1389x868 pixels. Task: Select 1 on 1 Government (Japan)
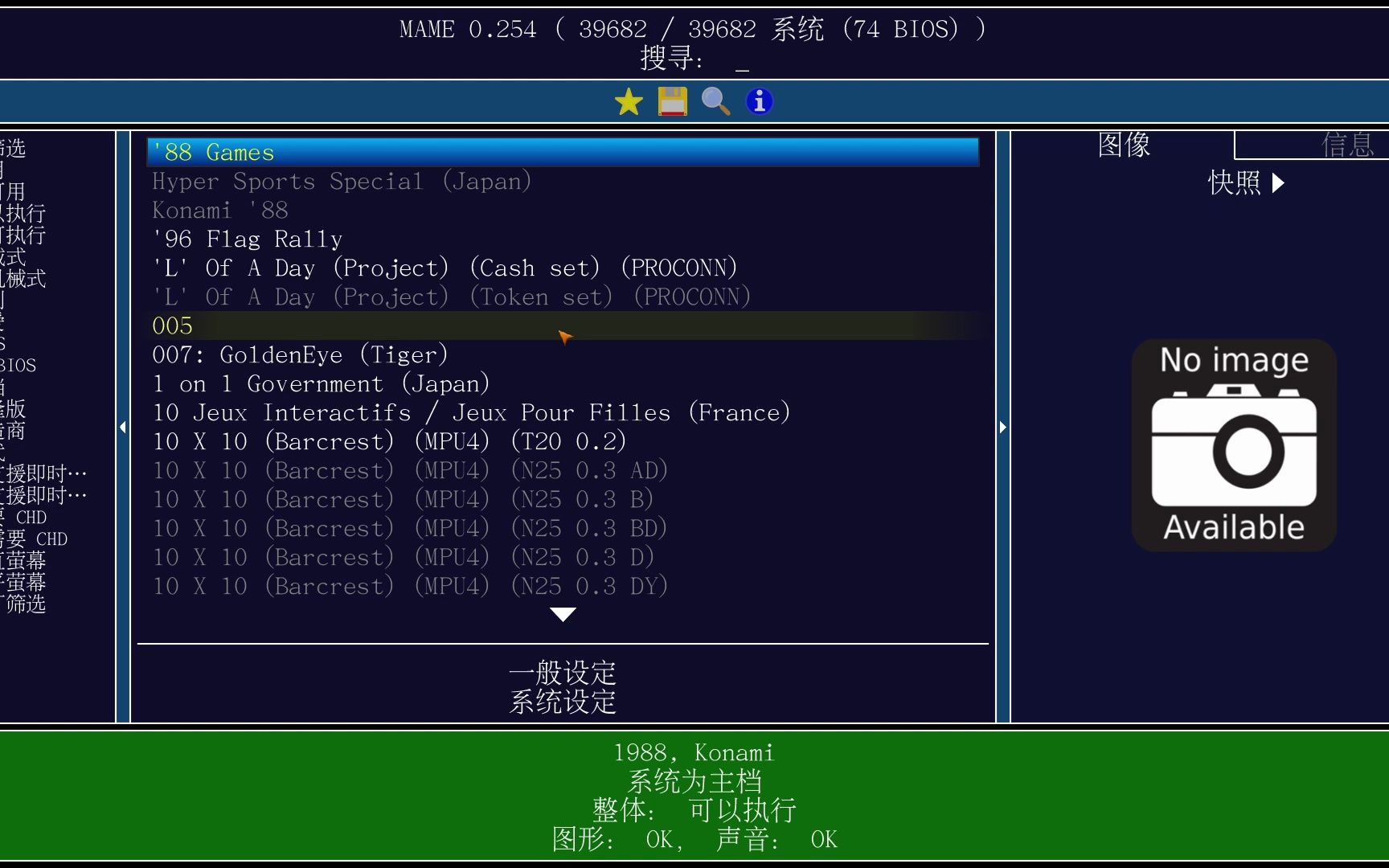click(x=563, y=383)
